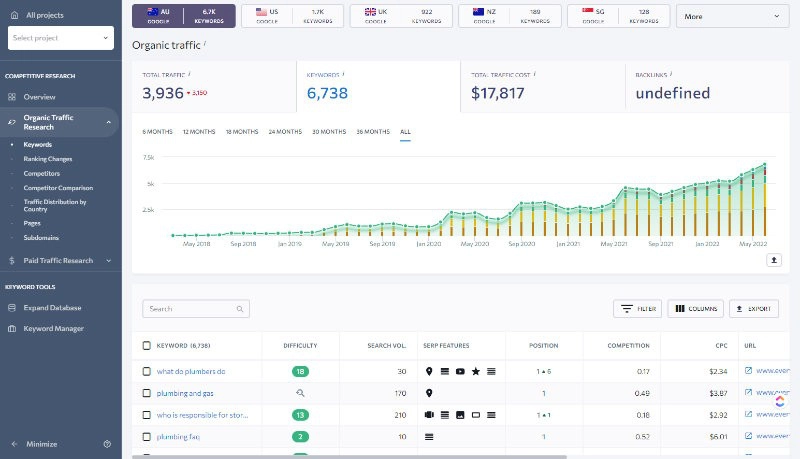
Task: Open Competitor Comparison in sidebar
Action: tap(58, 188)
